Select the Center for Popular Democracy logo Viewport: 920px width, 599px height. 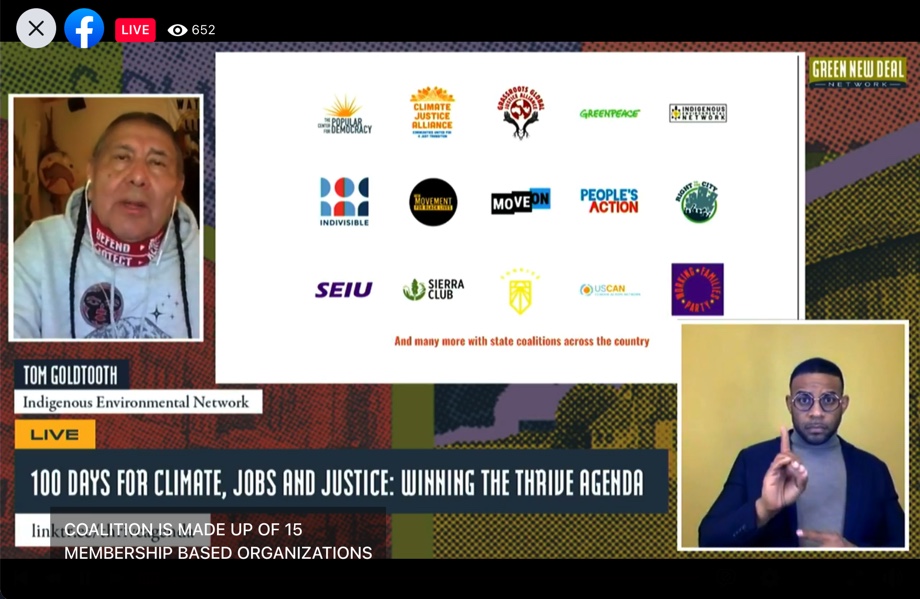tap(345, 114)
